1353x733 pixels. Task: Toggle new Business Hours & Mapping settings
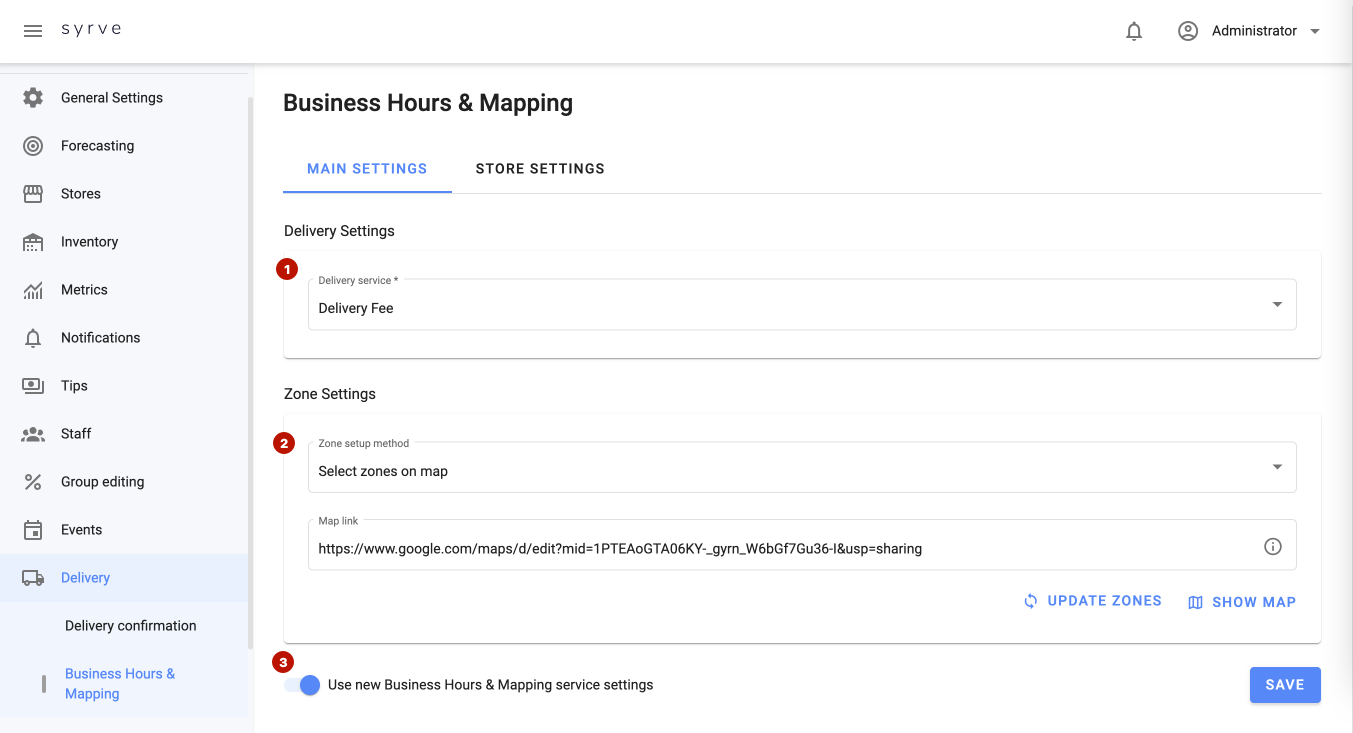(302, 685)
